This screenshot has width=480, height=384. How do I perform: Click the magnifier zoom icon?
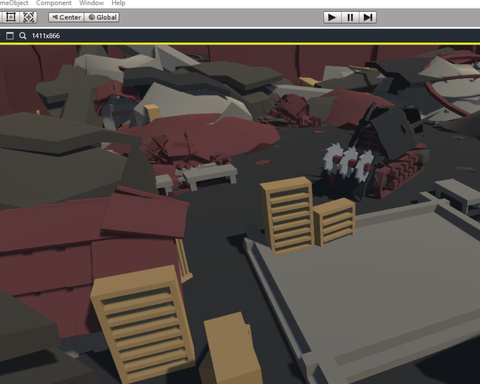coord(22,36)
